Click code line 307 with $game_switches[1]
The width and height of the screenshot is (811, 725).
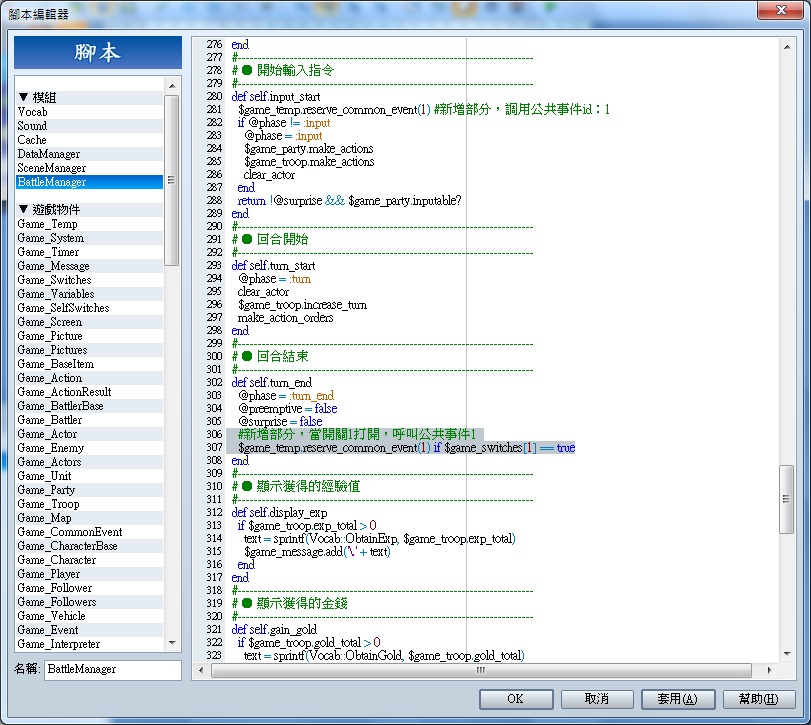pos(407,448)
